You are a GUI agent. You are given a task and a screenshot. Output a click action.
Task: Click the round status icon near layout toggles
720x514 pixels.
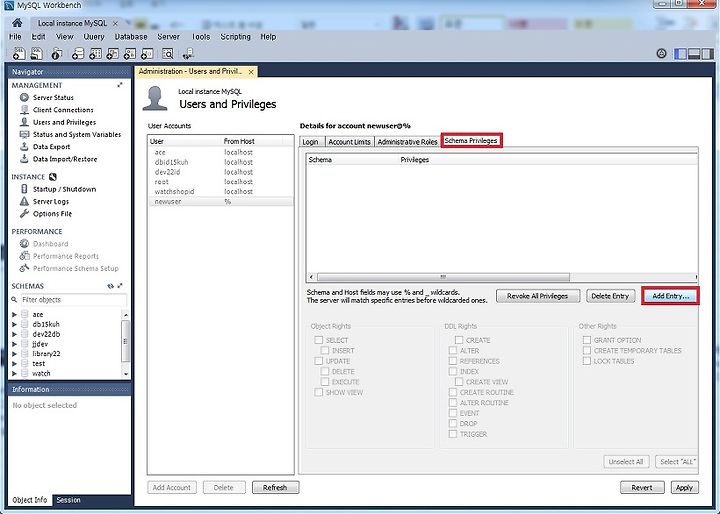tap(661, 54)
